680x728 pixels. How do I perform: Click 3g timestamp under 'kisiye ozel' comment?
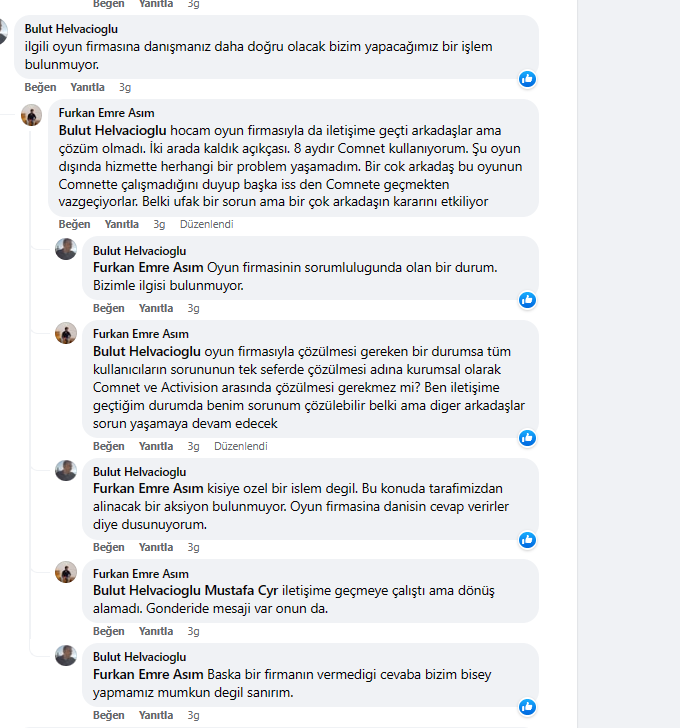[x=194, y=547]
